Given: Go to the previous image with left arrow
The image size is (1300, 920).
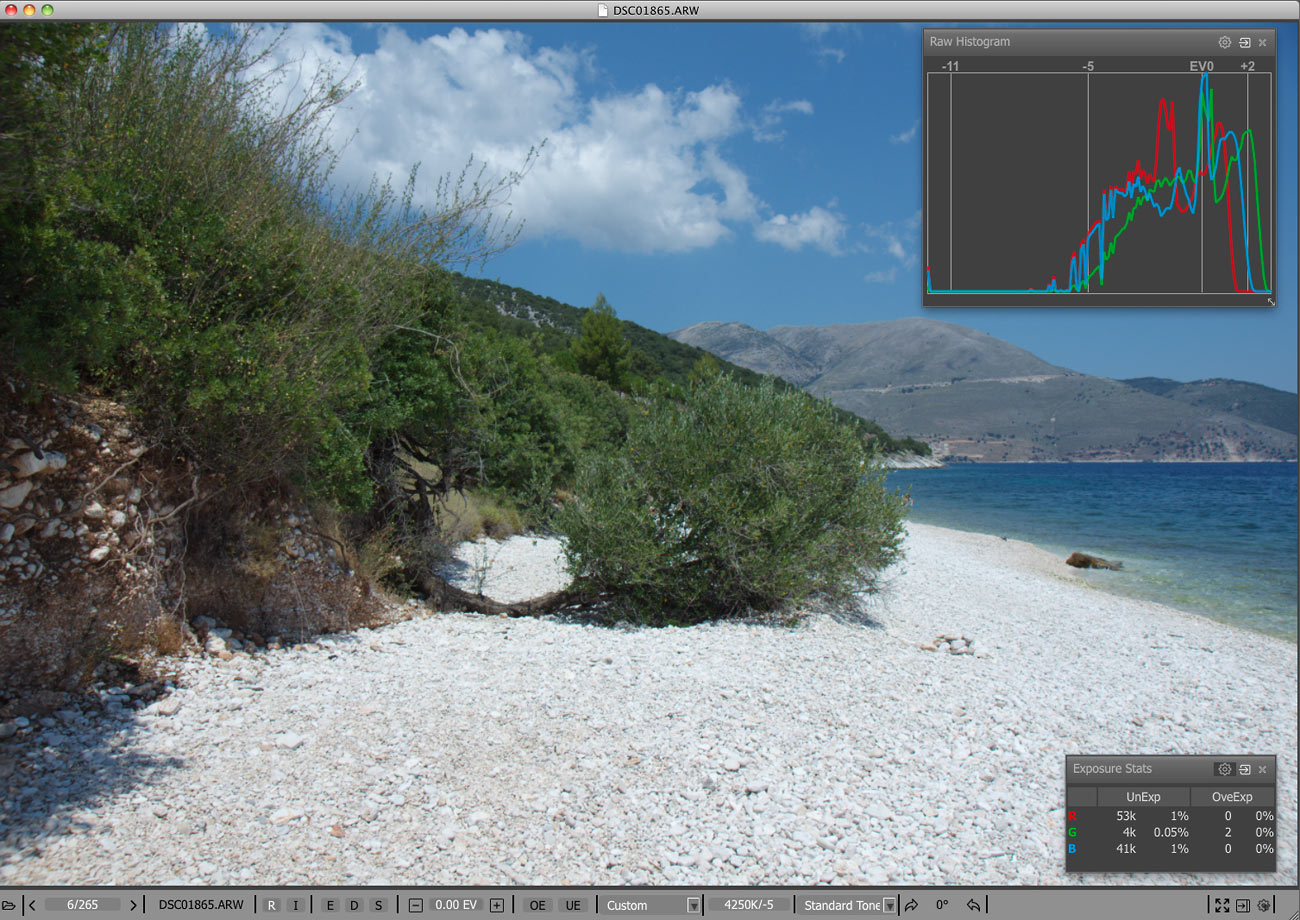Looking at the screenshot, I should 32,905.
